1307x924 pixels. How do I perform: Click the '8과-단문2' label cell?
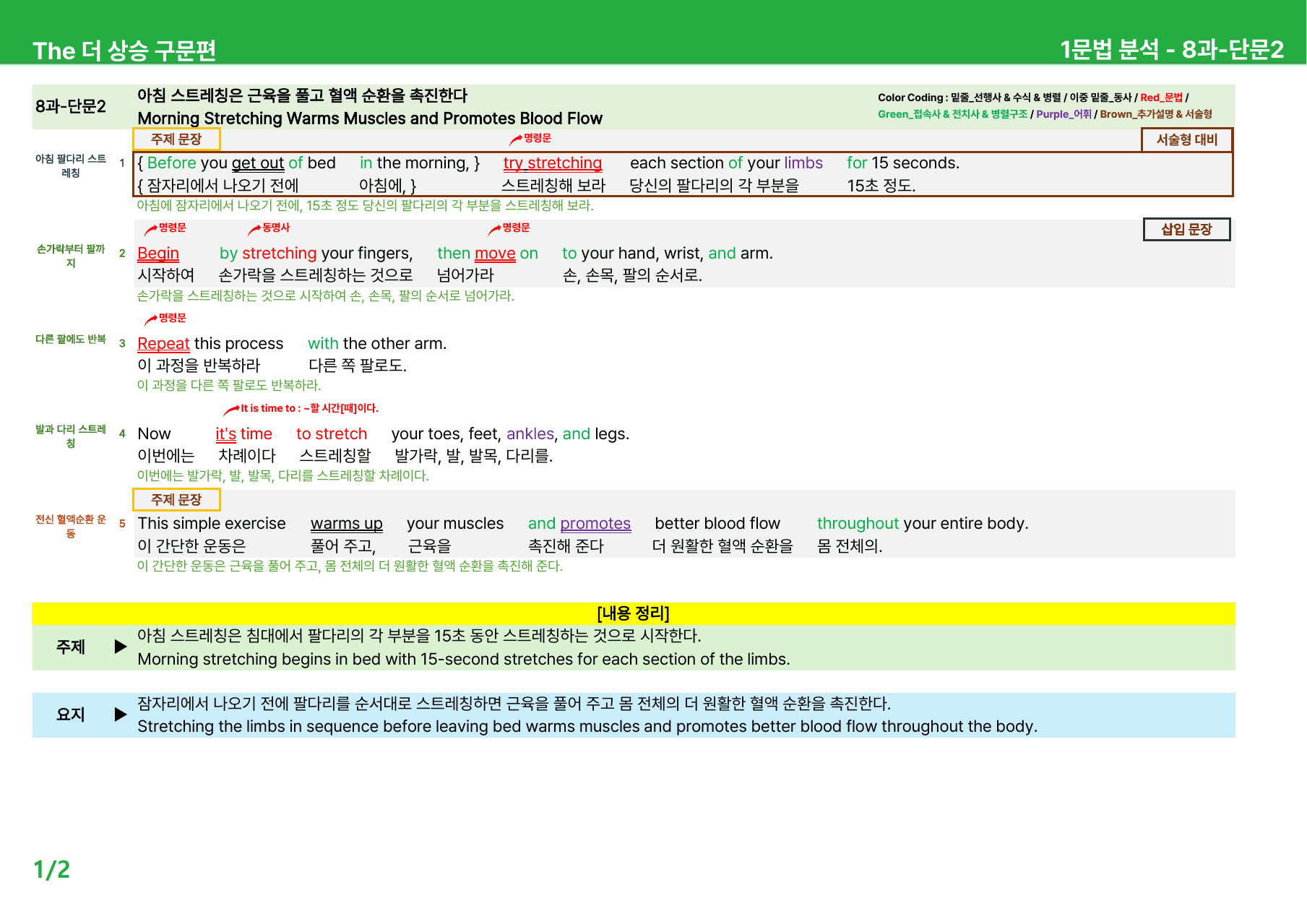click(71, 107)
